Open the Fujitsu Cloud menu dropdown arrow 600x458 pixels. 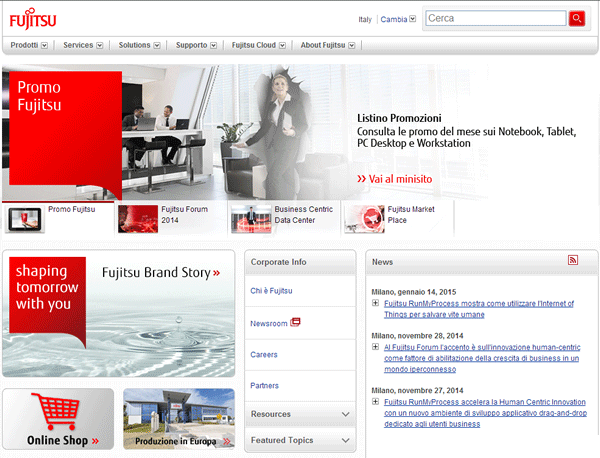pyautogui.click(x=282, y=45)
